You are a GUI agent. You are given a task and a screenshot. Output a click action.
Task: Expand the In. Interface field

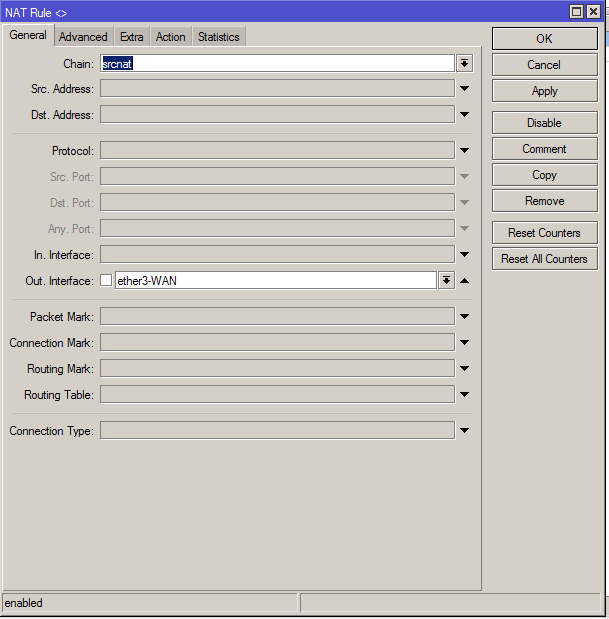pyautogui.click(x=465, y=255)
